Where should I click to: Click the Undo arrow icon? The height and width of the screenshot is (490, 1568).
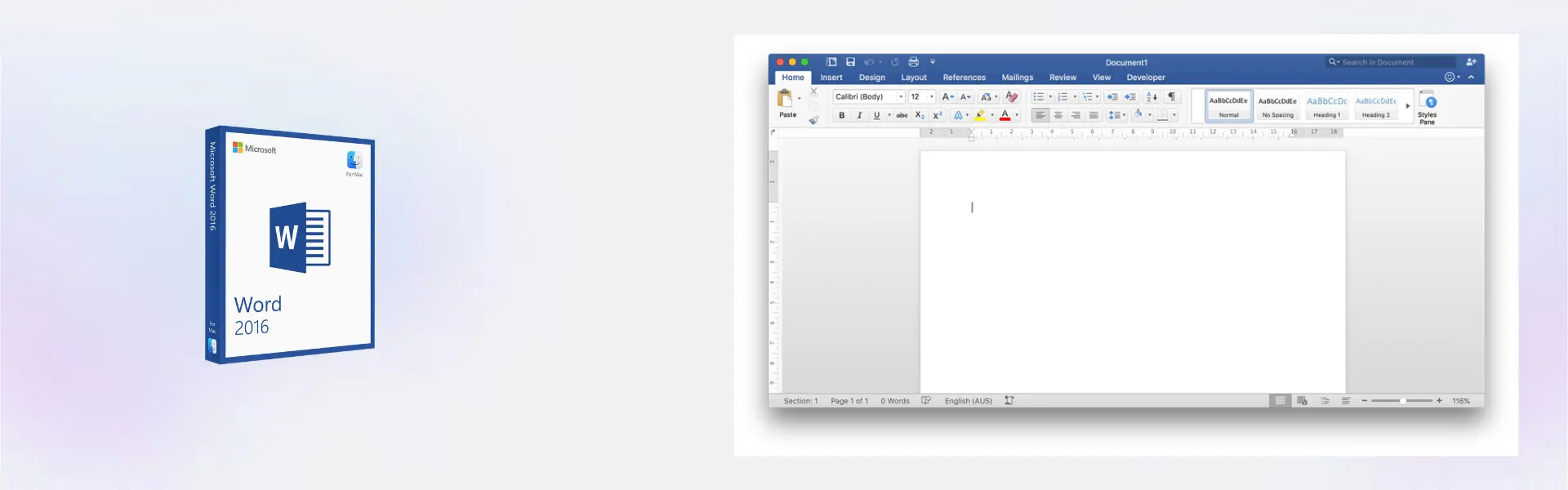pyautogui.click(x=869, y=62)
